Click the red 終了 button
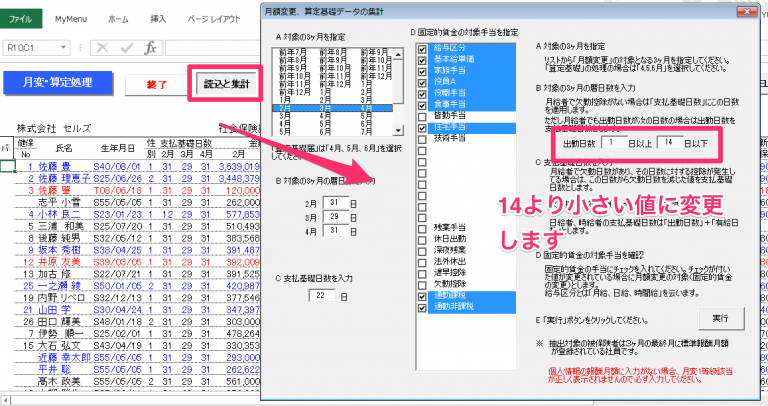Image resolution: width=768 pixels, height=406 pixels. (157, 85)
